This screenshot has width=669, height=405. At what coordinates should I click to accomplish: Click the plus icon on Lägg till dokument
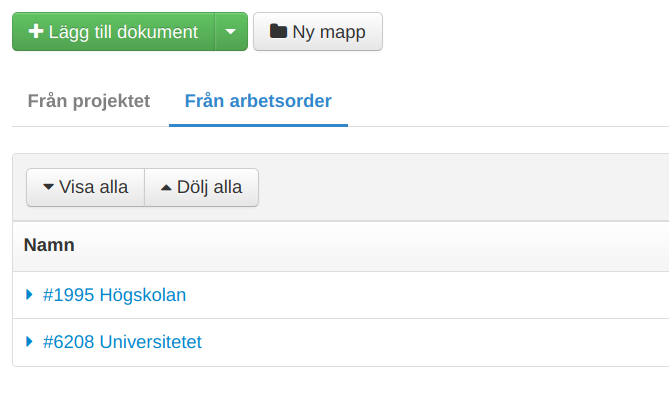pyautogui.click(x=36, y=32)
